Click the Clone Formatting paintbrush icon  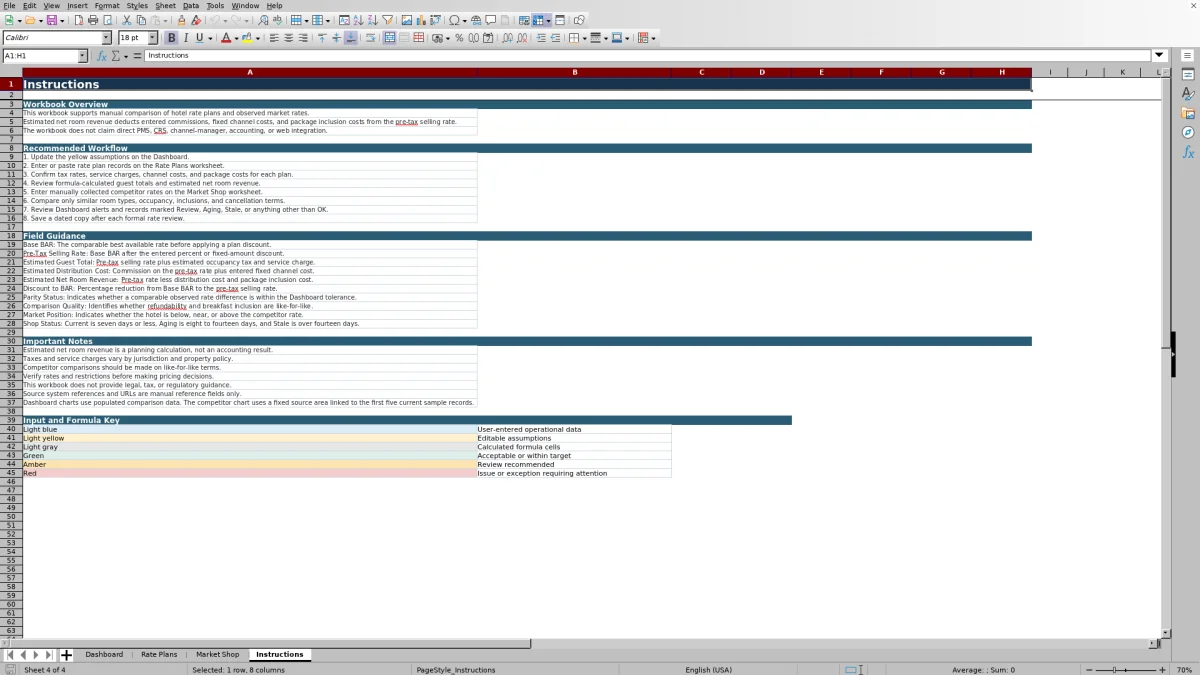click(181, 20)
